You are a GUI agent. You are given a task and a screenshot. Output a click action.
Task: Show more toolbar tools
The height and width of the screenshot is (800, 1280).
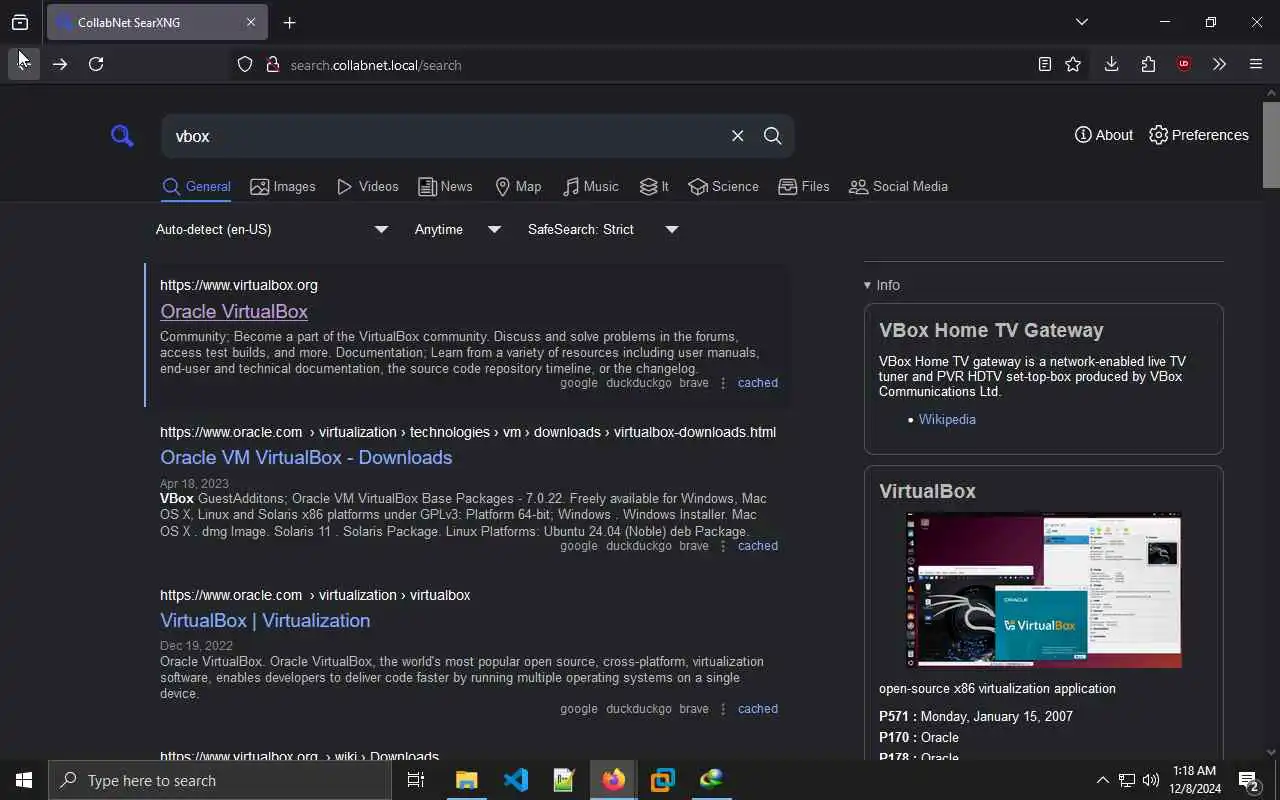[x=1219, y=64]
